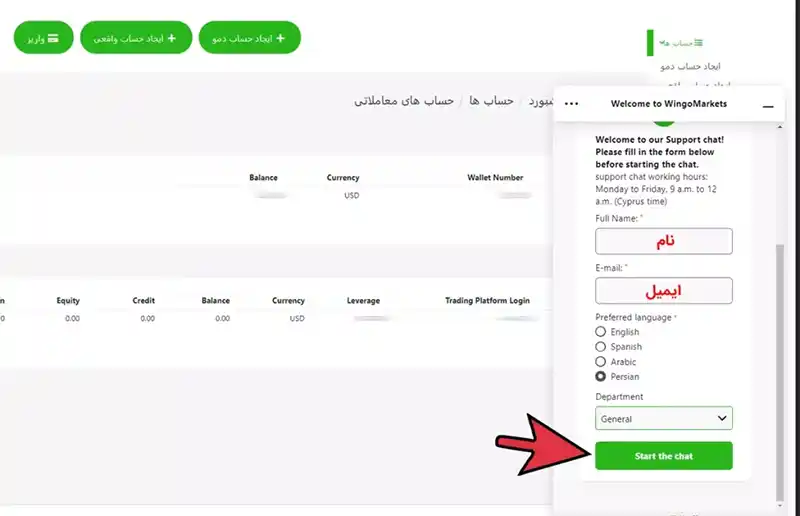Create a real account via ایجاد حساب واقعی
800x516 pixels.
click(x=136, y=38)
